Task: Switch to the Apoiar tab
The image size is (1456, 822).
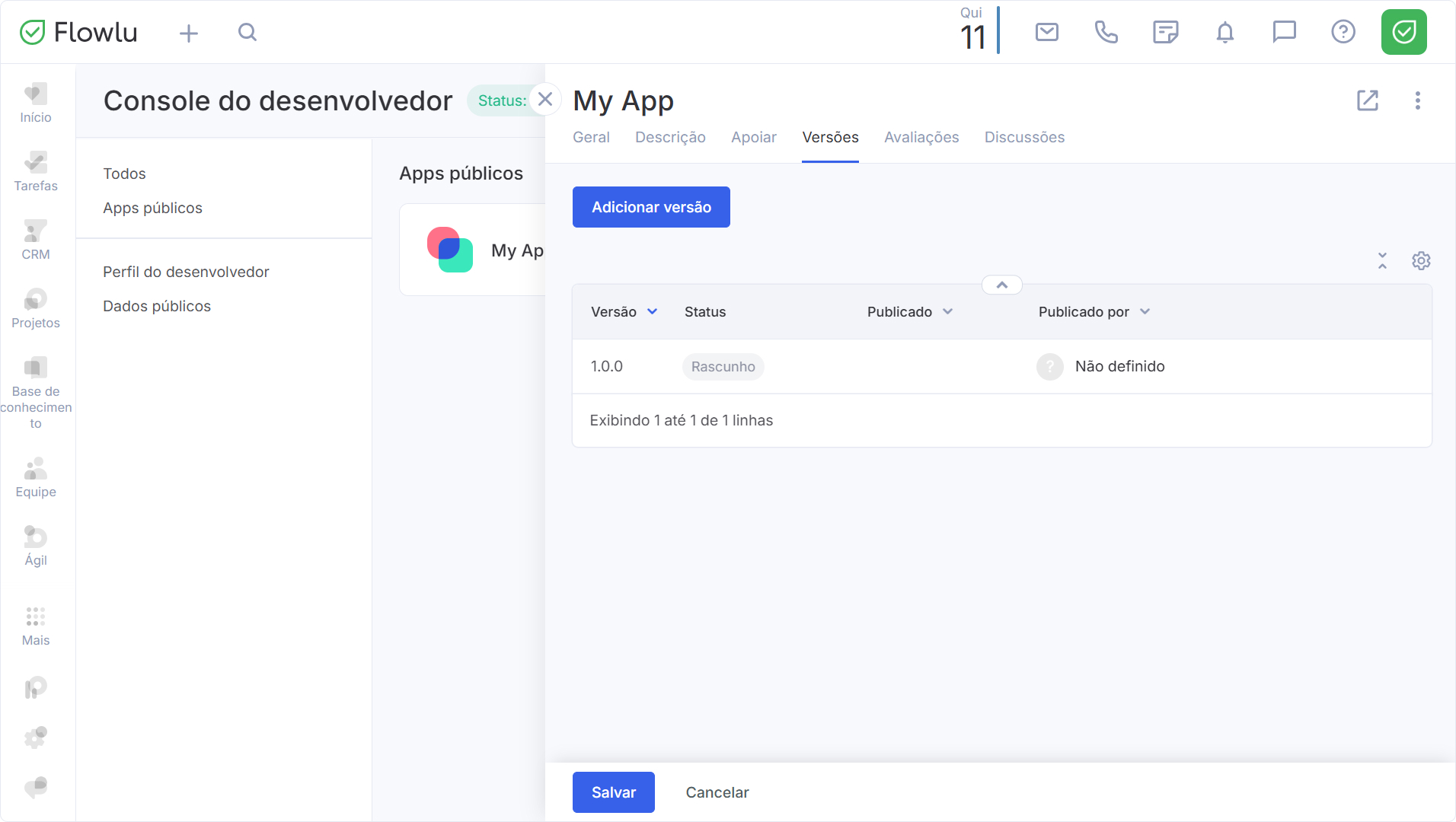Action: (754, 137)
